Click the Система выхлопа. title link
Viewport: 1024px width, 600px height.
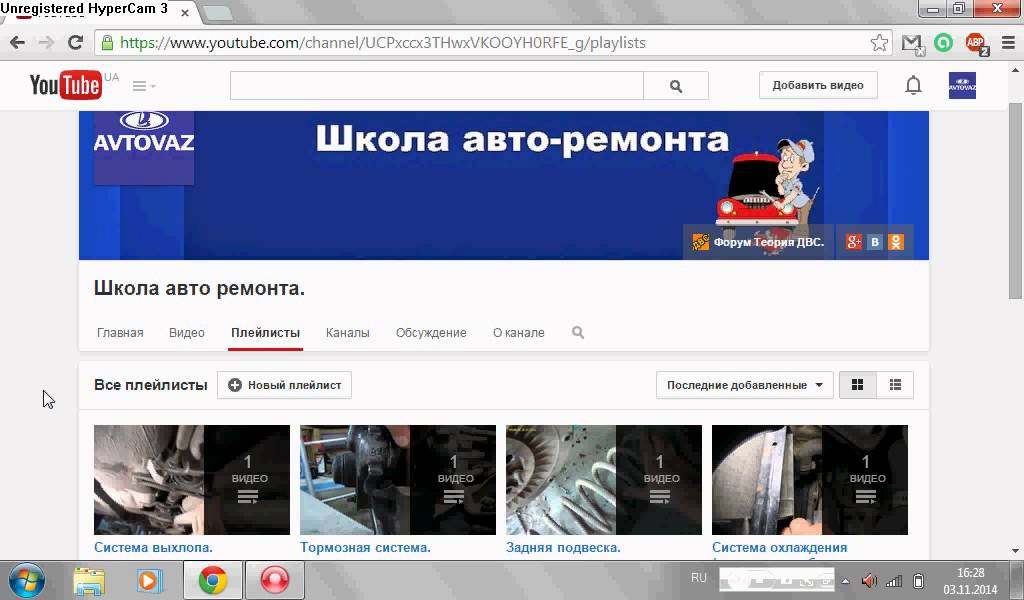coord(153,547)
